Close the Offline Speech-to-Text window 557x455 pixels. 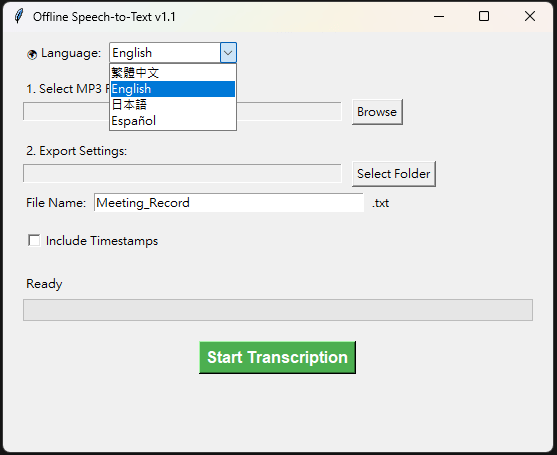point(530,16)
